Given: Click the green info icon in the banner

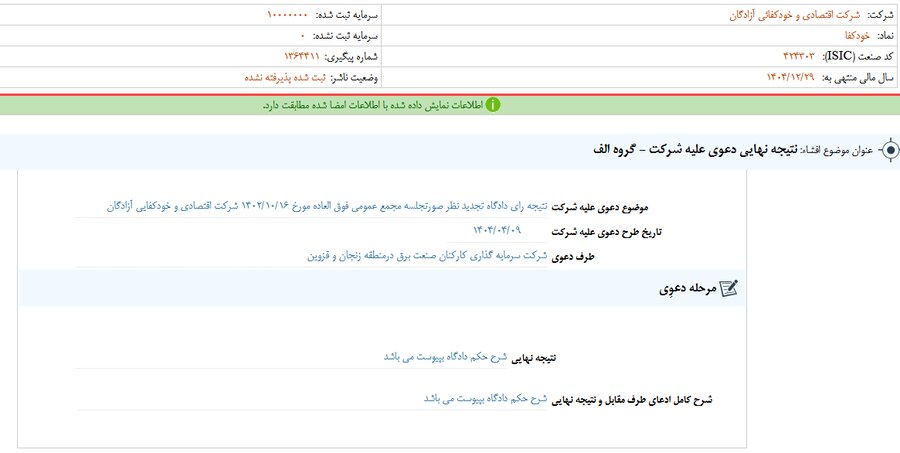Looking at the screenshot, I should tap(493, 105).
